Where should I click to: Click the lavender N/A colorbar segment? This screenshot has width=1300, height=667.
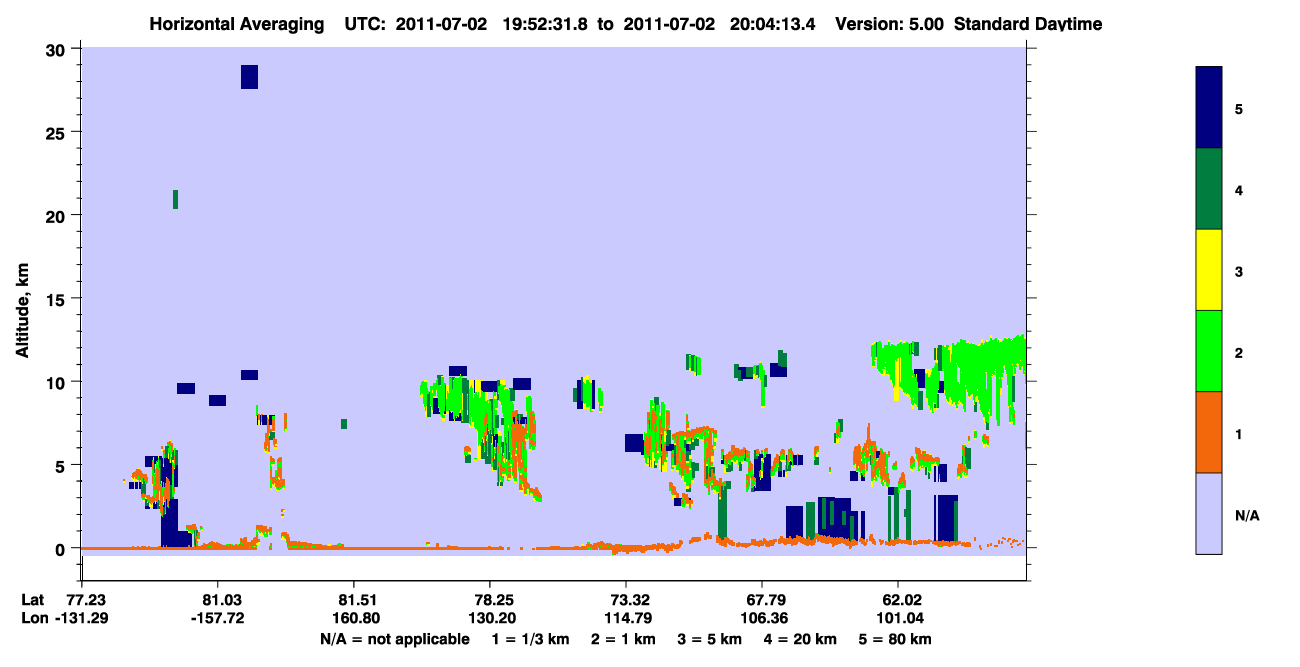tap(1209, 513)
